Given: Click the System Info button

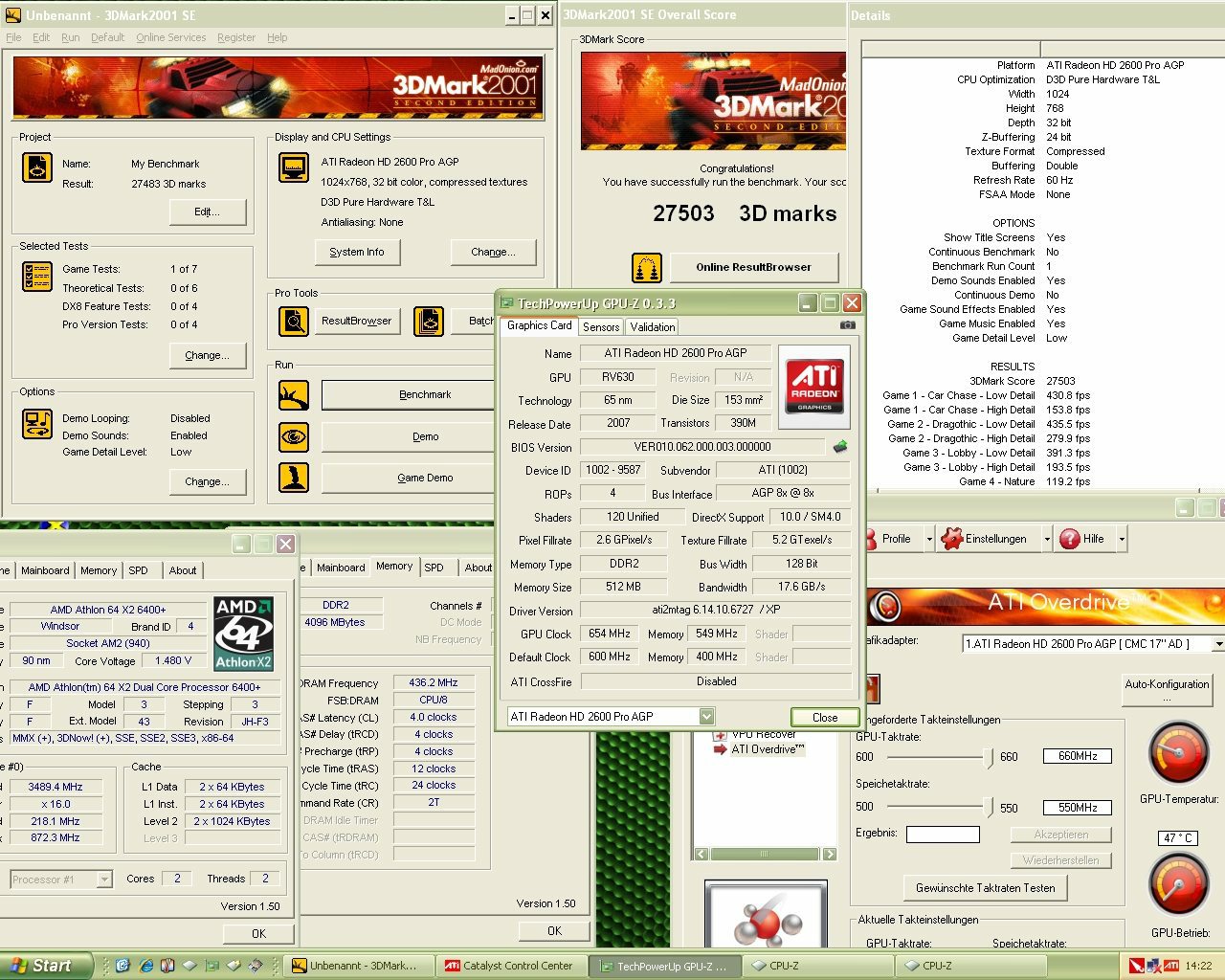Looking at the screenshot, I should point(357,252).
